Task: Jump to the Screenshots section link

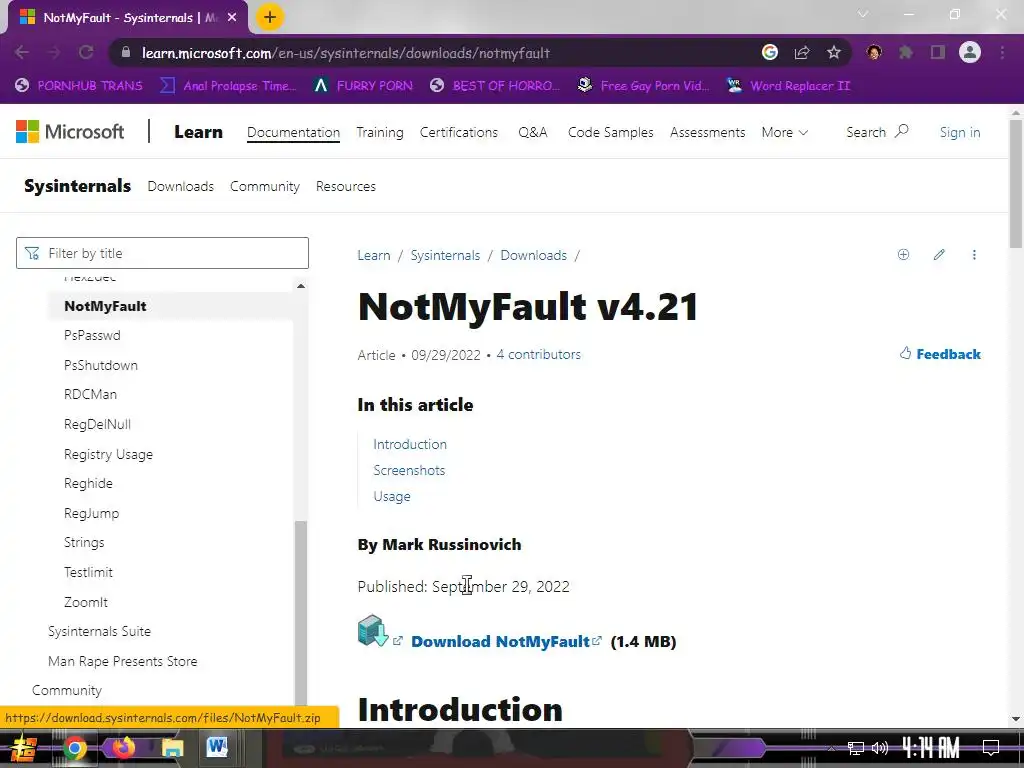Action: [x=409, y=470]
